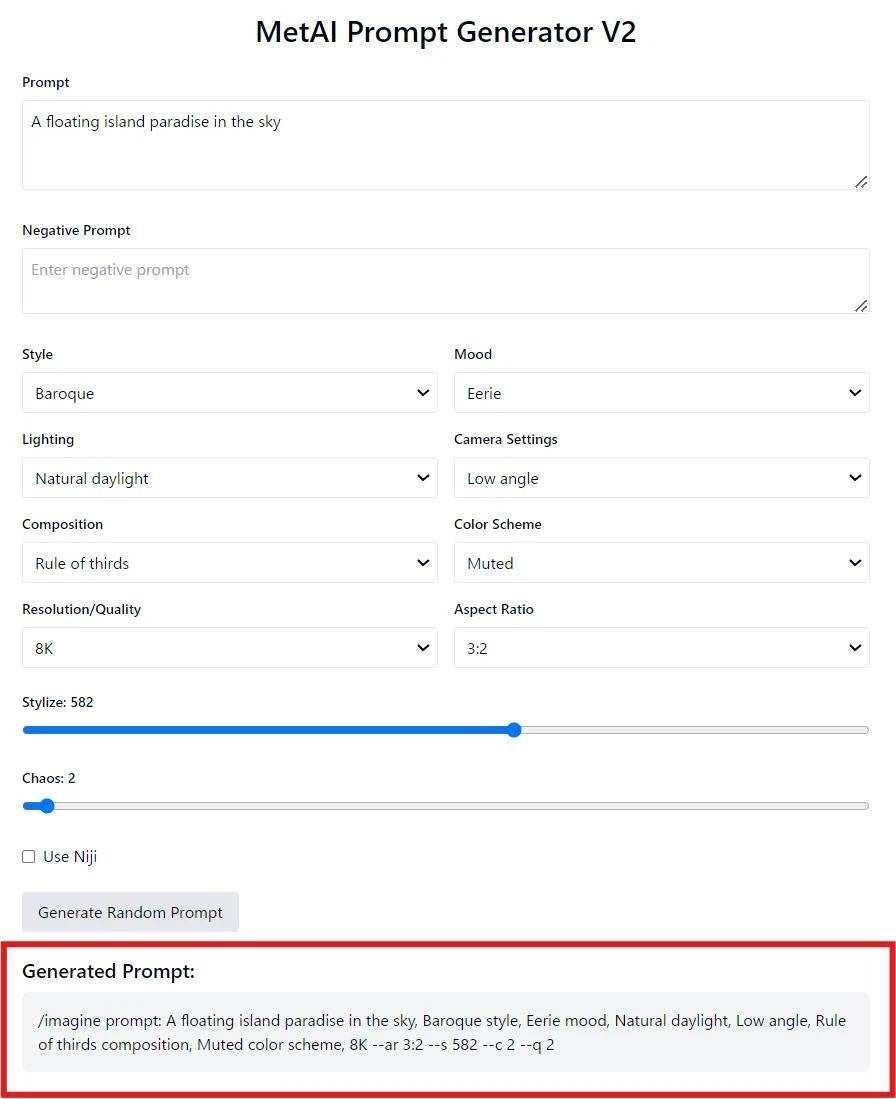Click the Negative Prompt text field
896x1099 pixels.
point(445,281)
